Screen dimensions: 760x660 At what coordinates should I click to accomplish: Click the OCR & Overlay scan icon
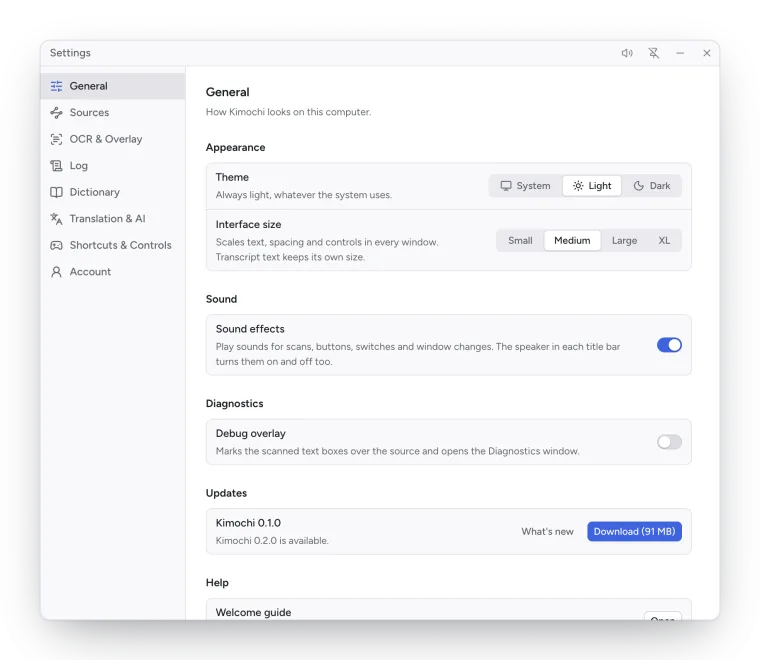click(56, 140)
